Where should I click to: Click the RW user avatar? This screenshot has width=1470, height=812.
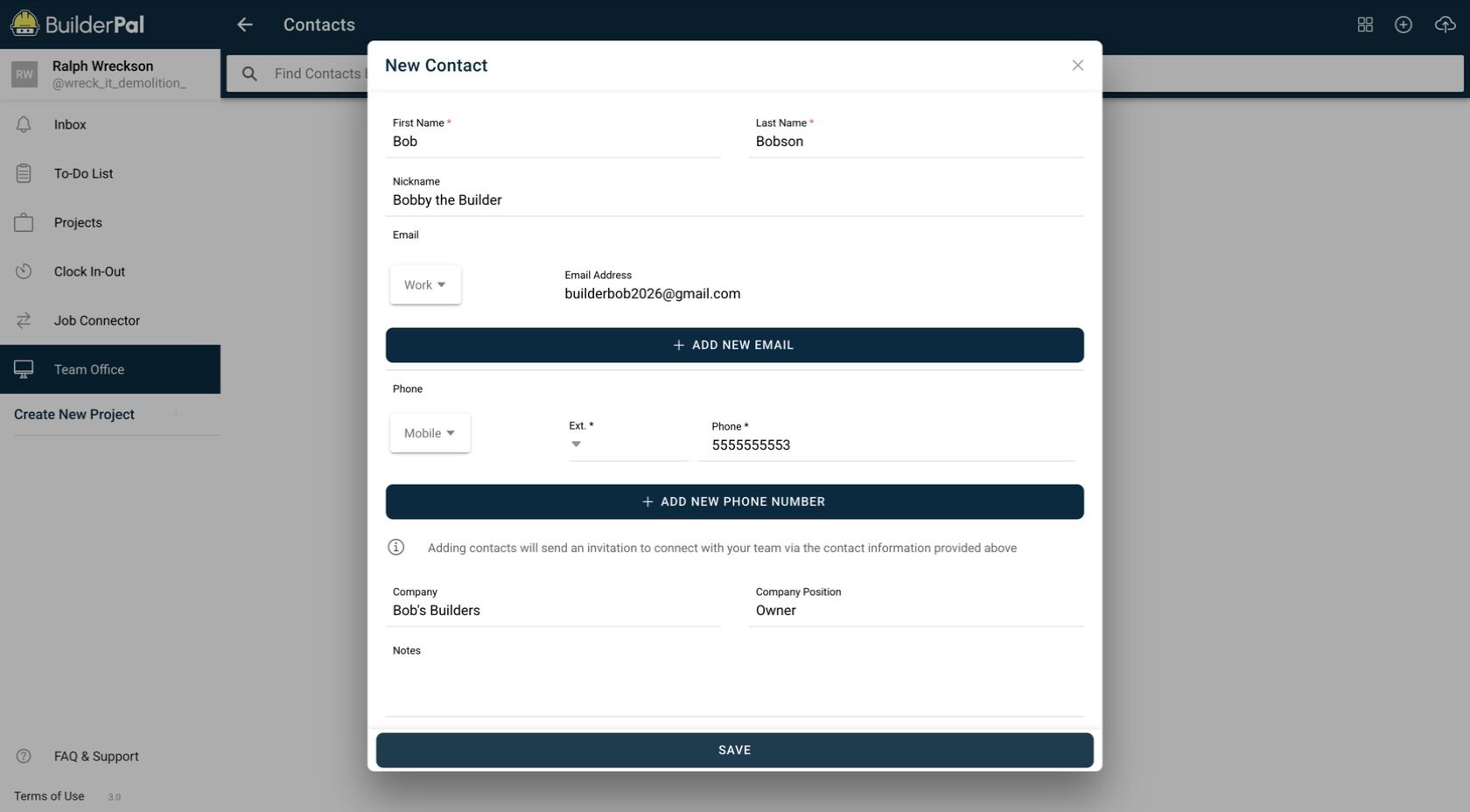(24, 74)
